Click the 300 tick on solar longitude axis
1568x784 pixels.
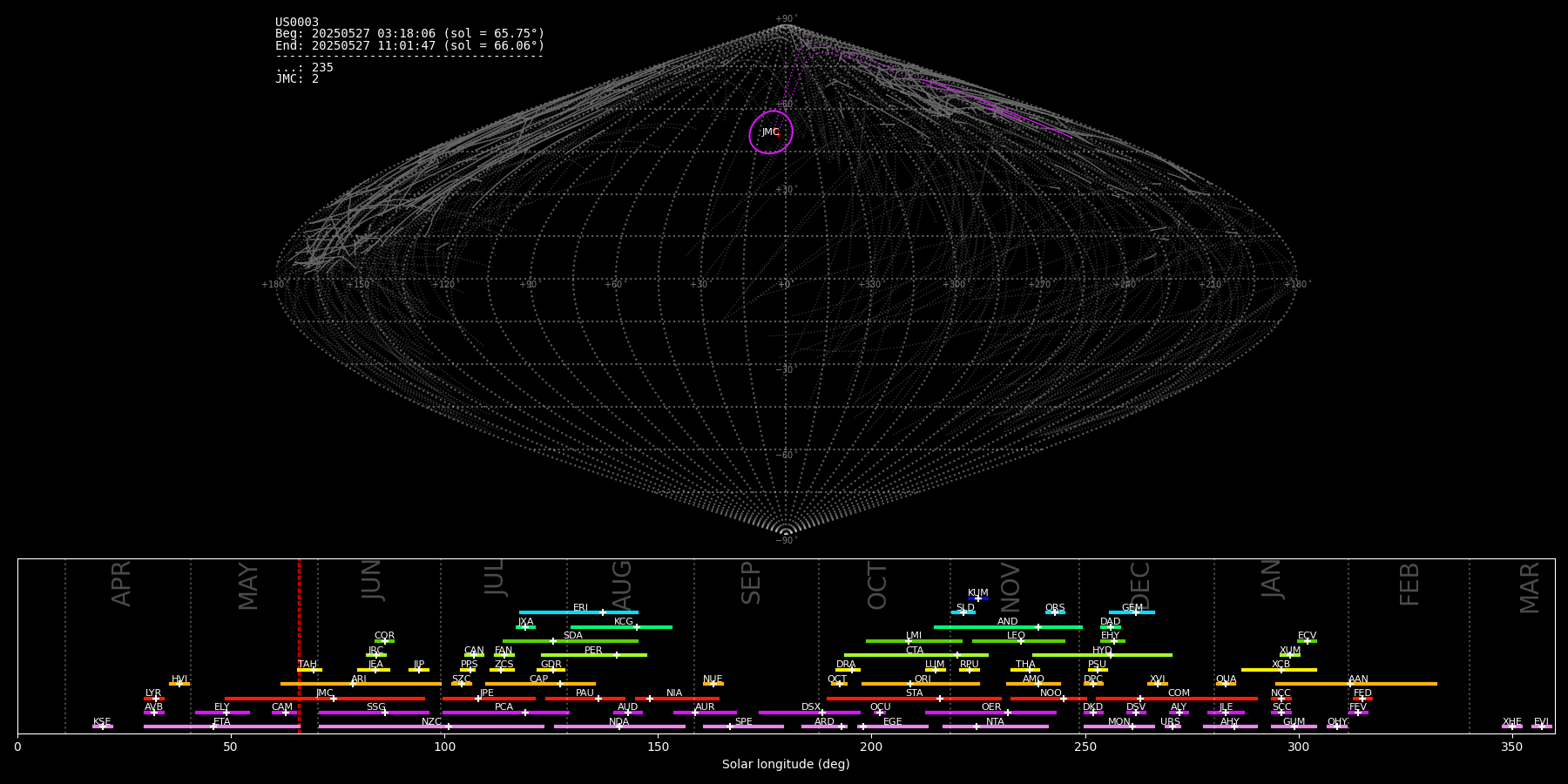pos(1298,747)
